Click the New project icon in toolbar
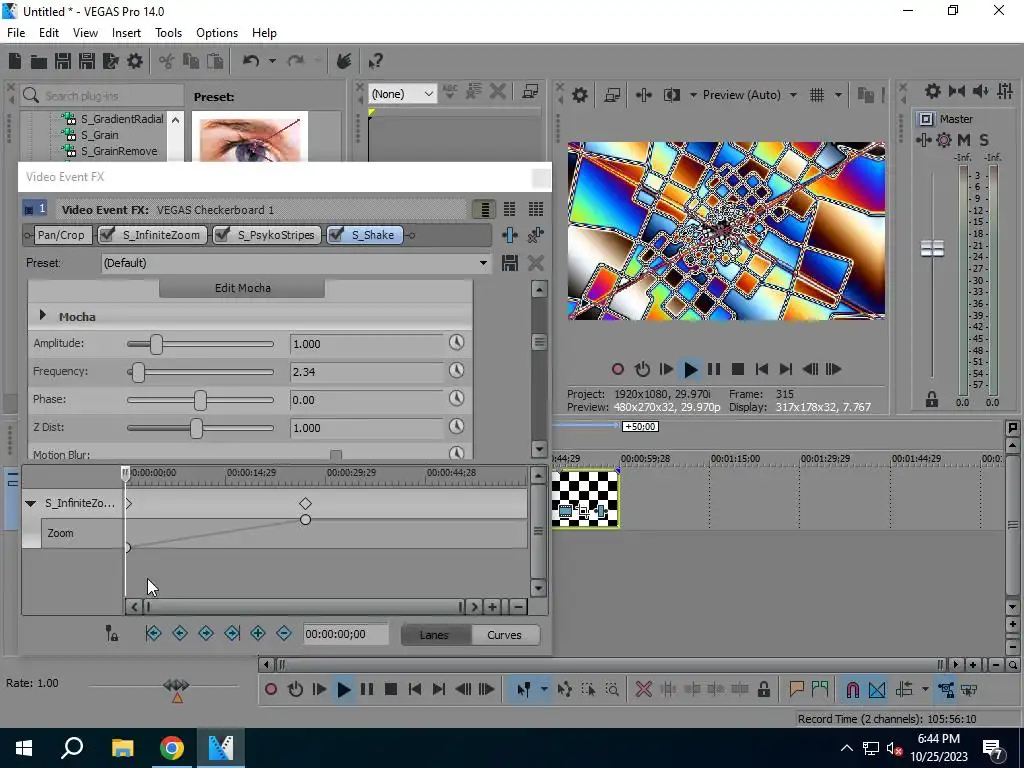This screenshot has height=768, width=1024. click(x=15, y=61)
